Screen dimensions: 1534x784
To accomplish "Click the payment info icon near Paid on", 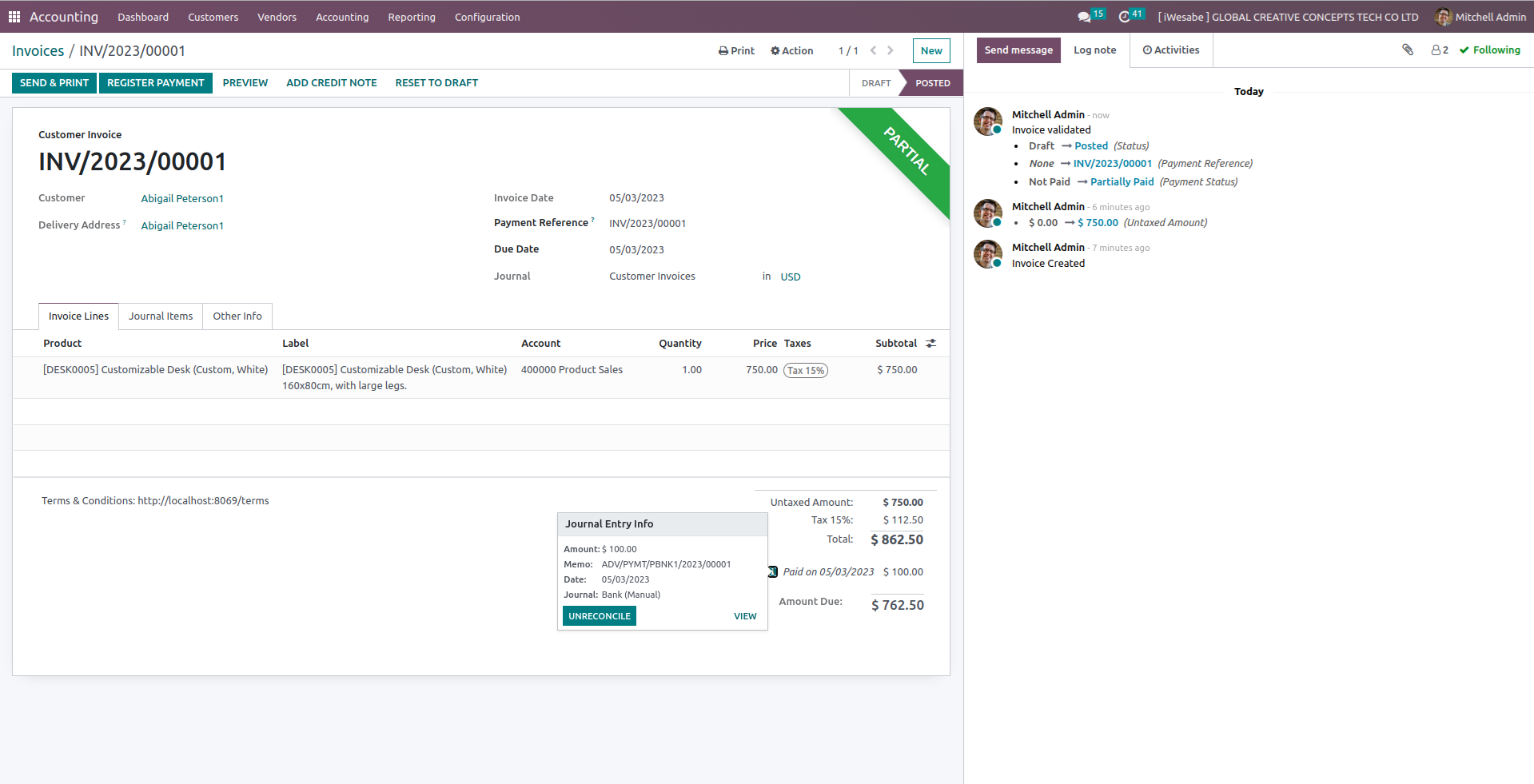I will [x=772, y=572].
